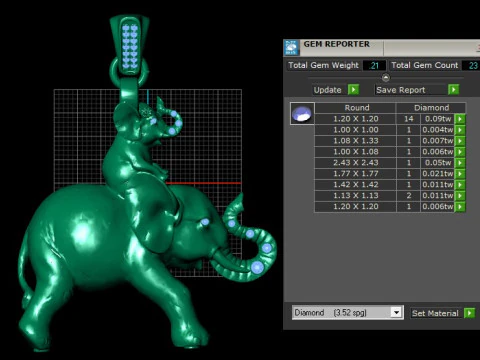The image size is (480, 360).
Task: Click the Set Material button
Action: 435,313
